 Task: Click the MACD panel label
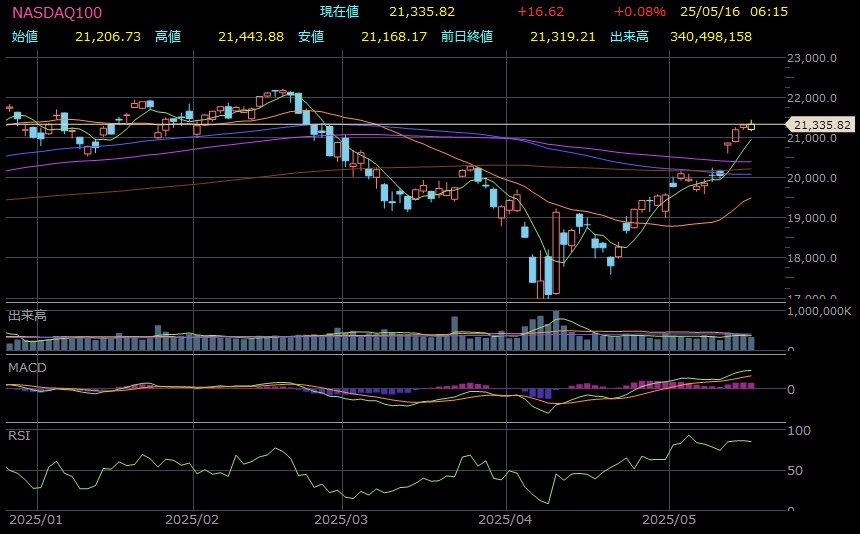(x=27, y=368)
